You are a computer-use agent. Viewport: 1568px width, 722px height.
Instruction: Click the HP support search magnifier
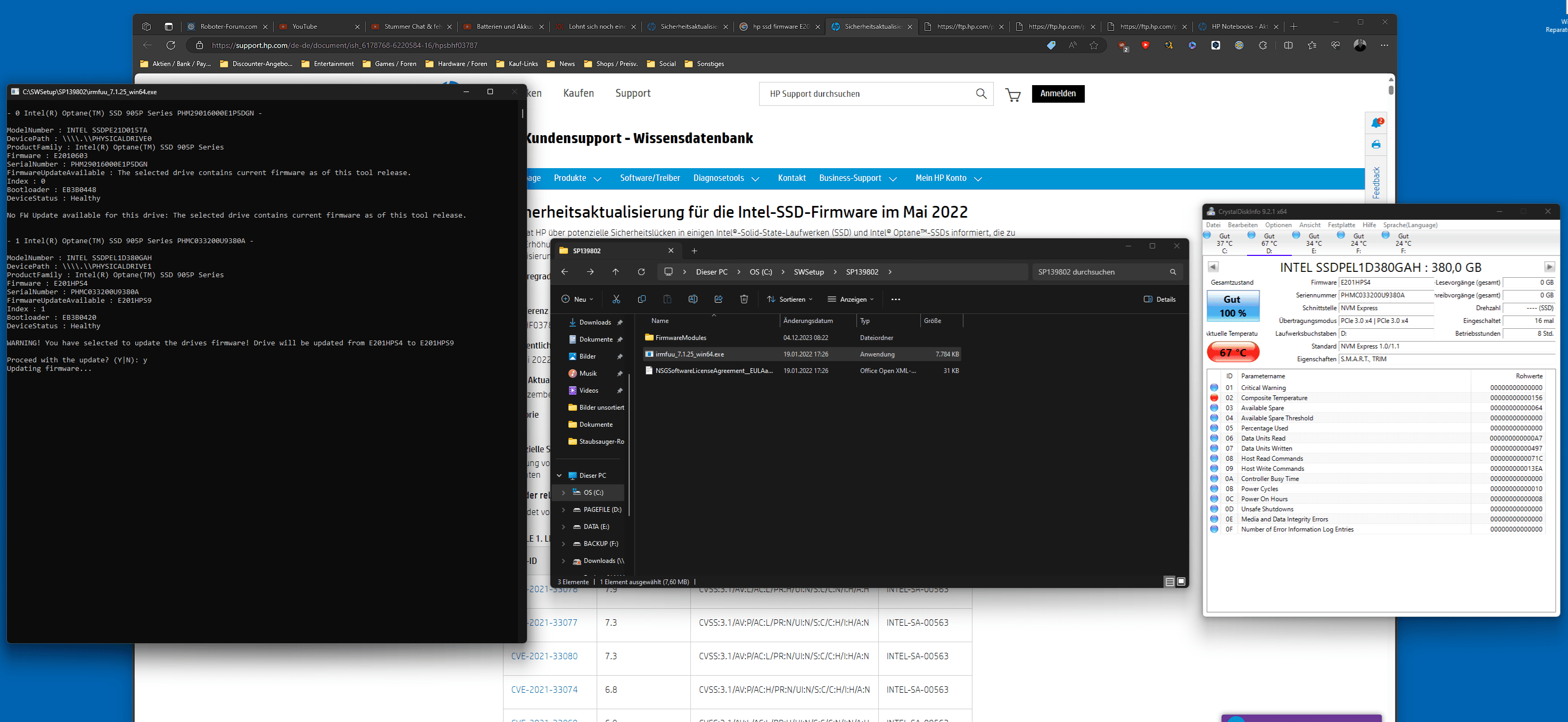coord(981,94)
